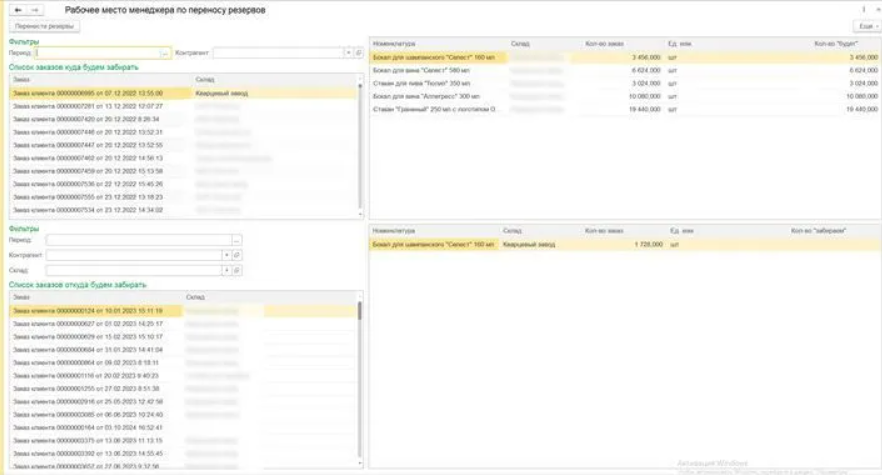This screenshot has width=882, height=475.
Task: Open Контрагент record icon above 'куда будем забирать' list
Action: (358, 53)
